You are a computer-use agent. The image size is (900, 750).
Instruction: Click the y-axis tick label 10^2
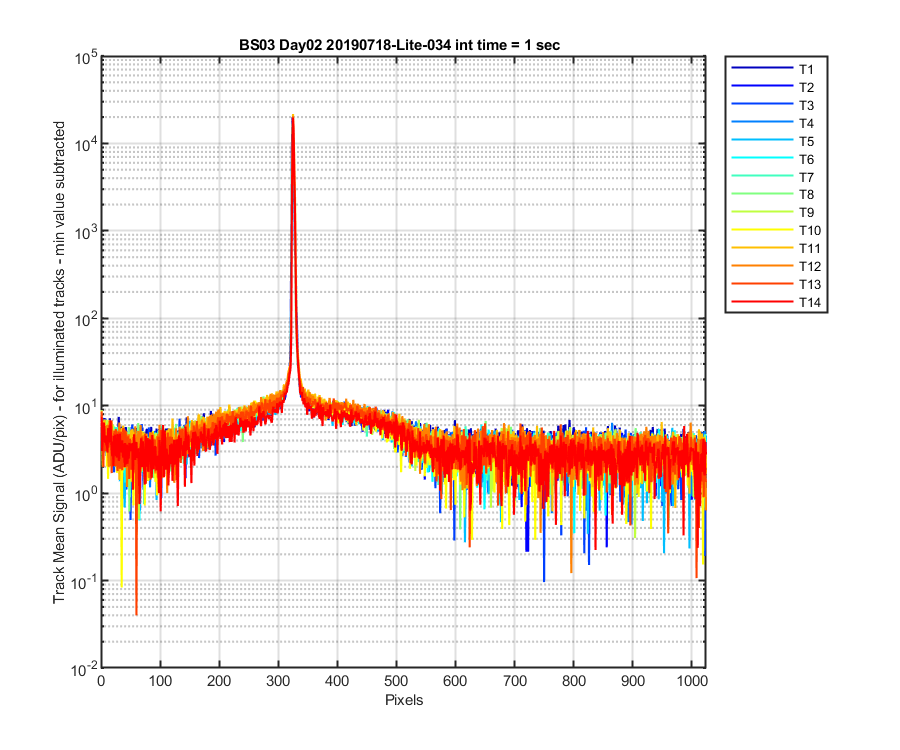tap(86, 319)
